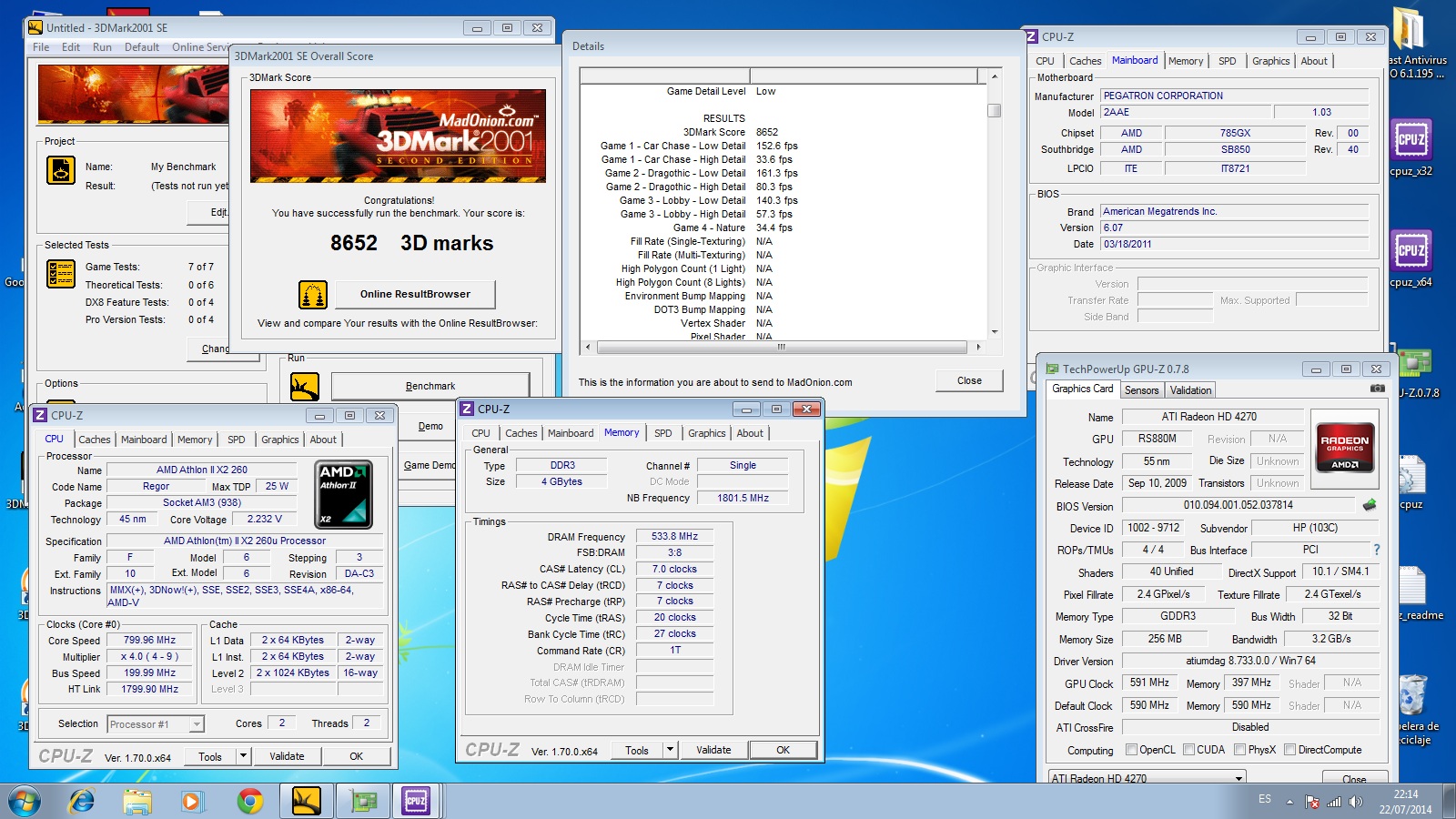Click the Project icon in 3DMark2001
This screenshot has height=819, width=1456.
click(x=61, y=170)
